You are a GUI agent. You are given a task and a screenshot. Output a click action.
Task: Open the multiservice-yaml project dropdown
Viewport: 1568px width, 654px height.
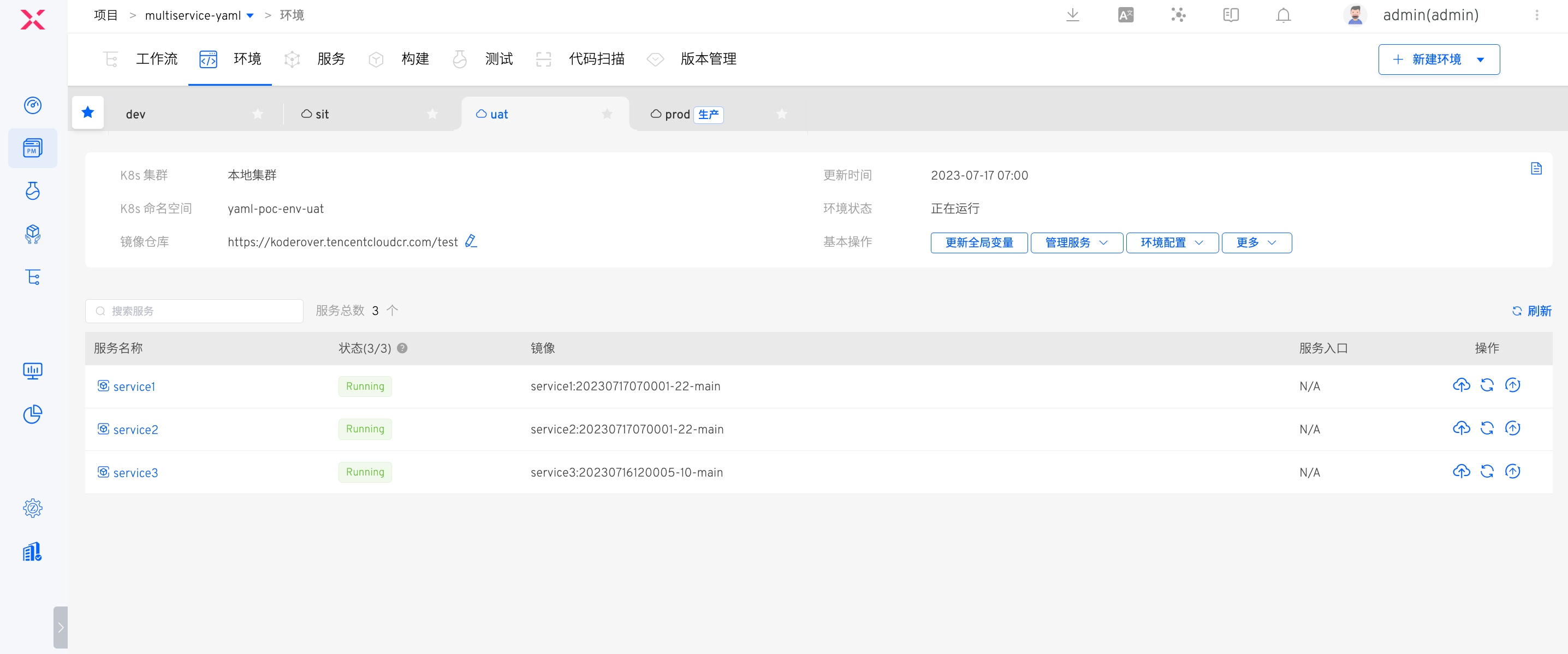199,15
